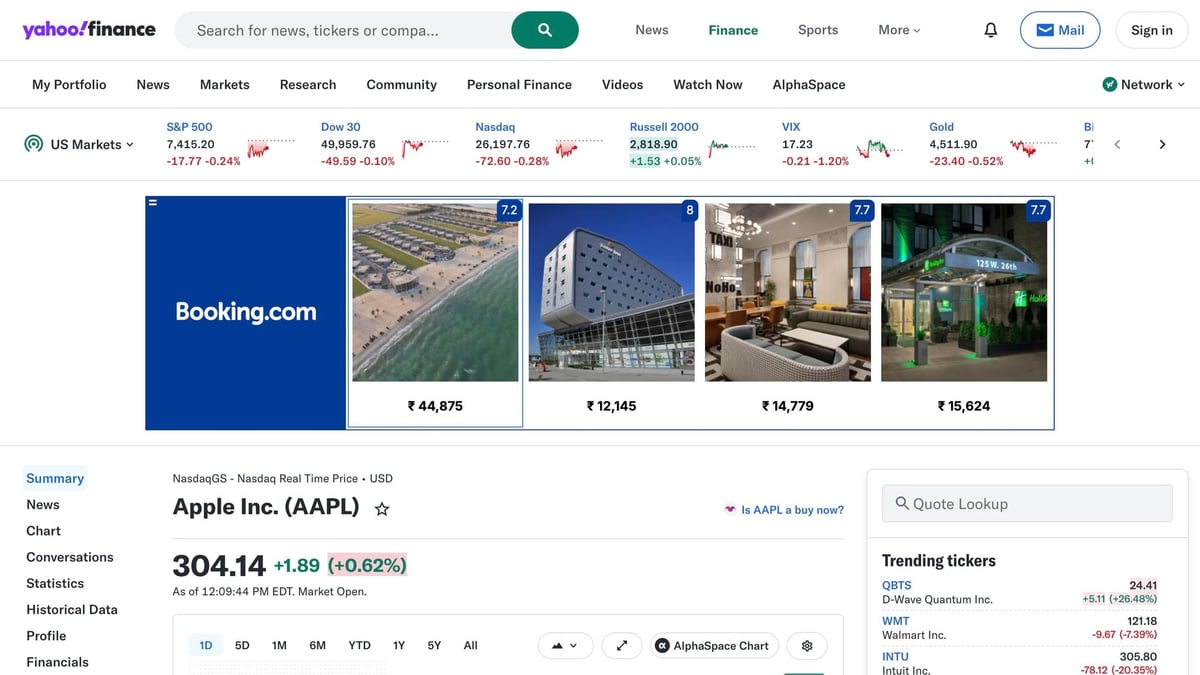Click the Sports link in top header
The height and width of the screenshot is (675, 1200).
point(818,30)
